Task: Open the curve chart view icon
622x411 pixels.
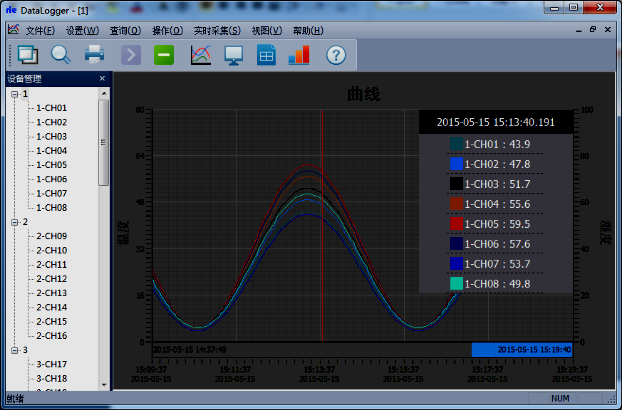Action: pos(200,55)
